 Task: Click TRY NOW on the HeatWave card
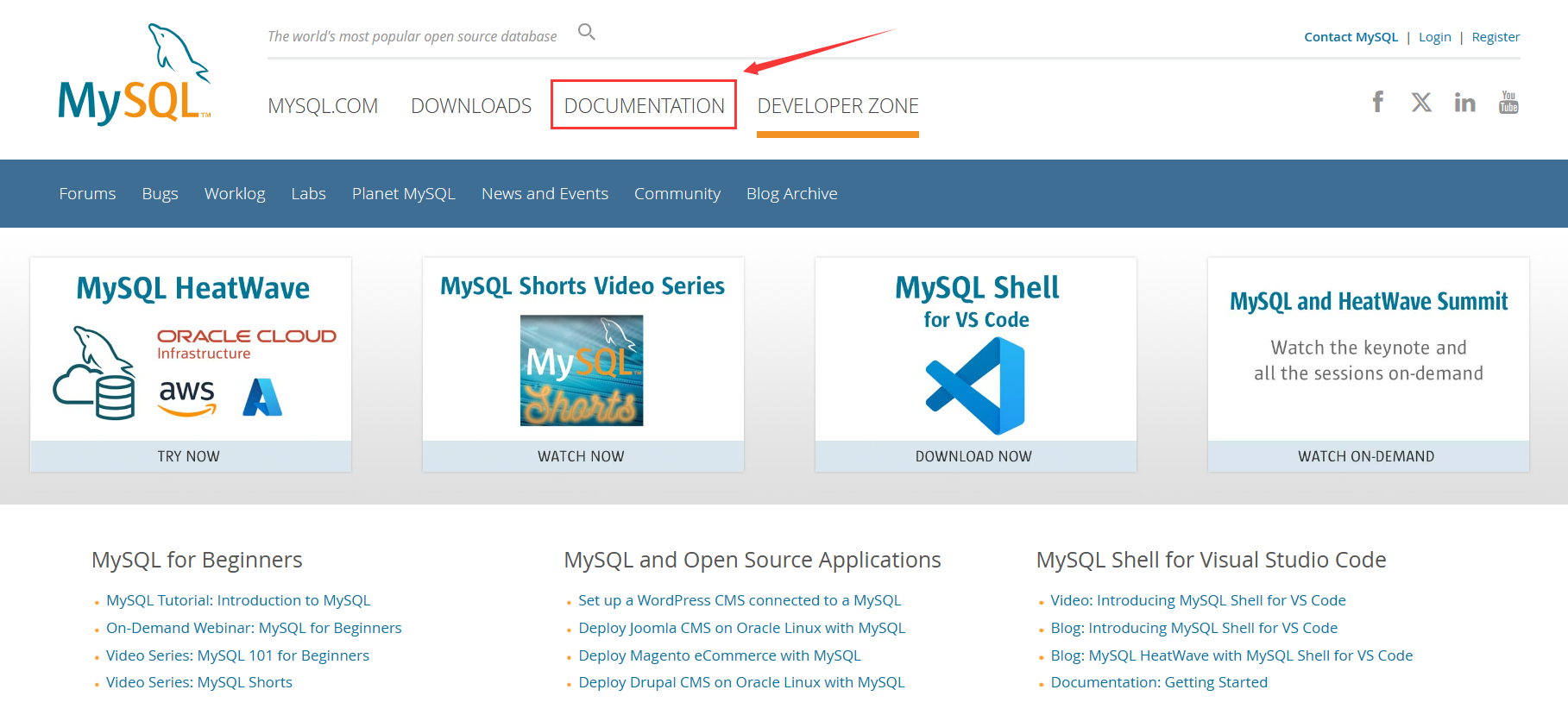191,456
